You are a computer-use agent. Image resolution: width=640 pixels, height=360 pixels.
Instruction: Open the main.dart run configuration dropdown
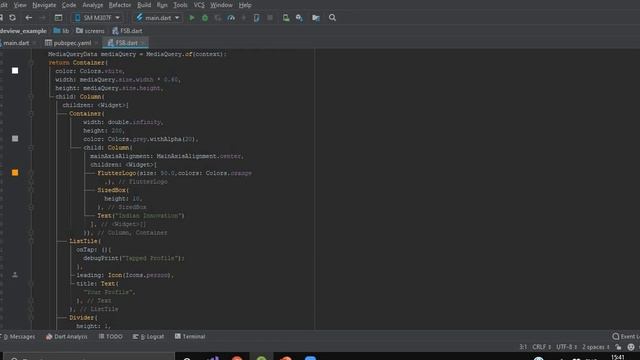click(x=158, y=18)
